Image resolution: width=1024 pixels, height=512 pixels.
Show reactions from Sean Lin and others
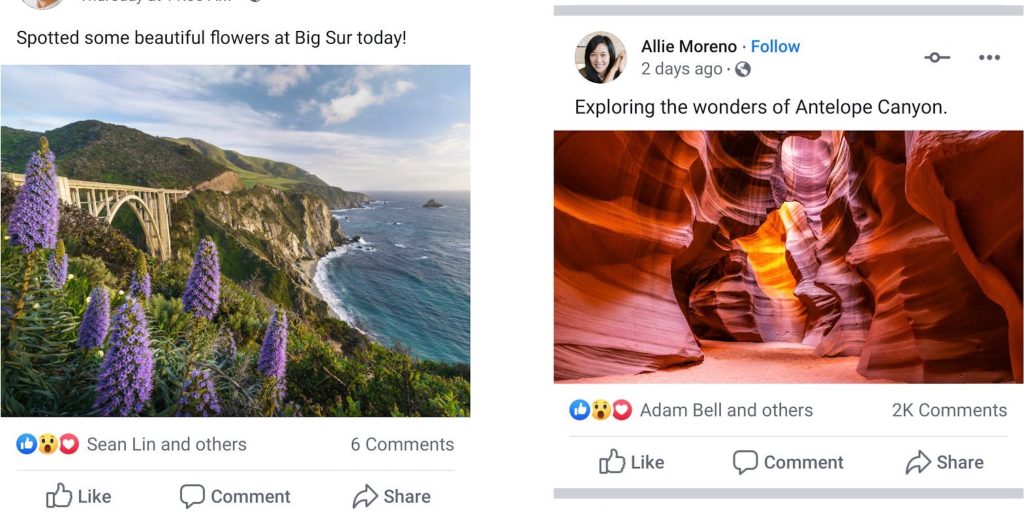point(166,444)
